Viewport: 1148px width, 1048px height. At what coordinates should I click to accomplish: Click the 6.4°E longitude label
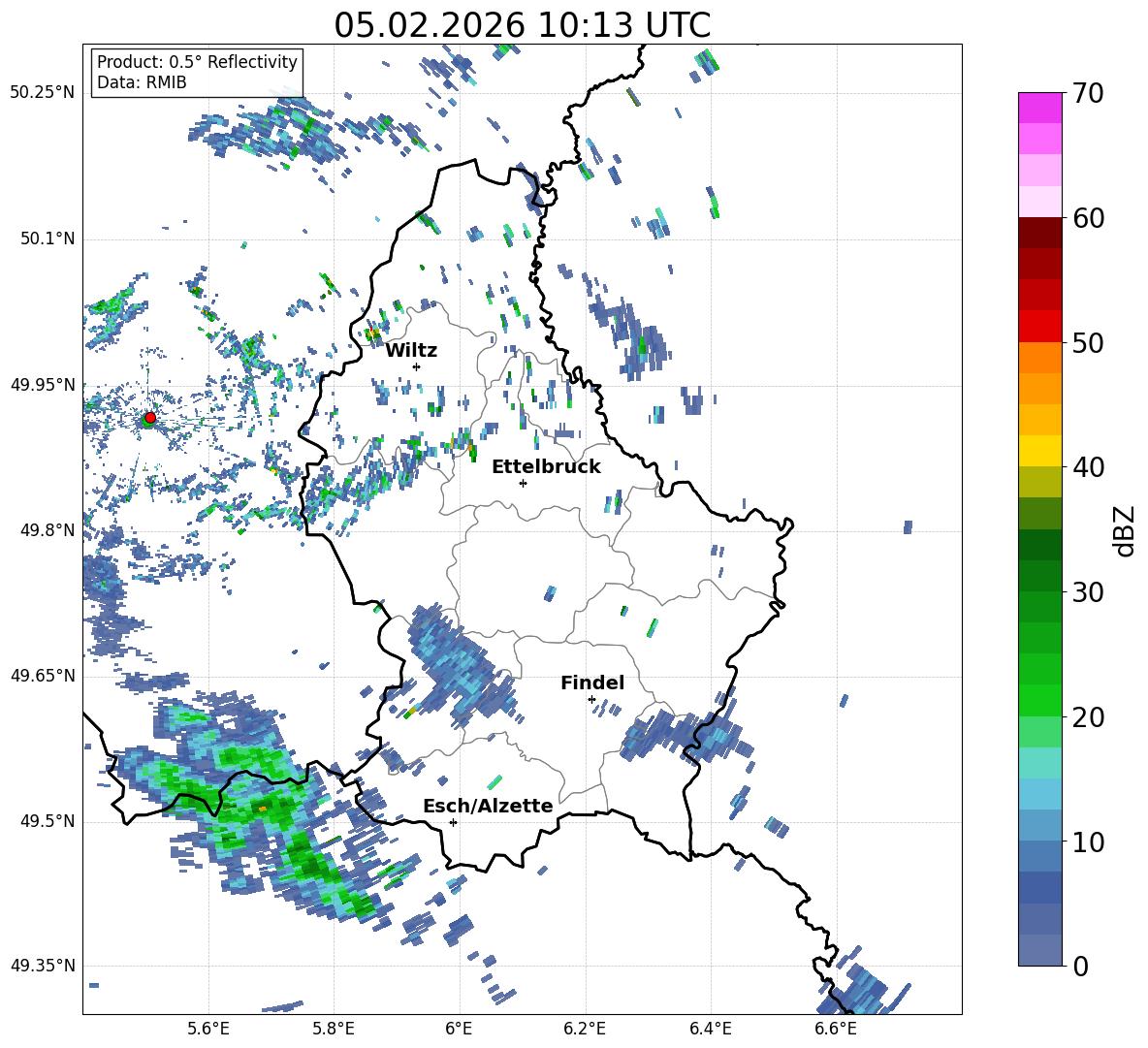pyautogui.click(x=710, y=1029)
